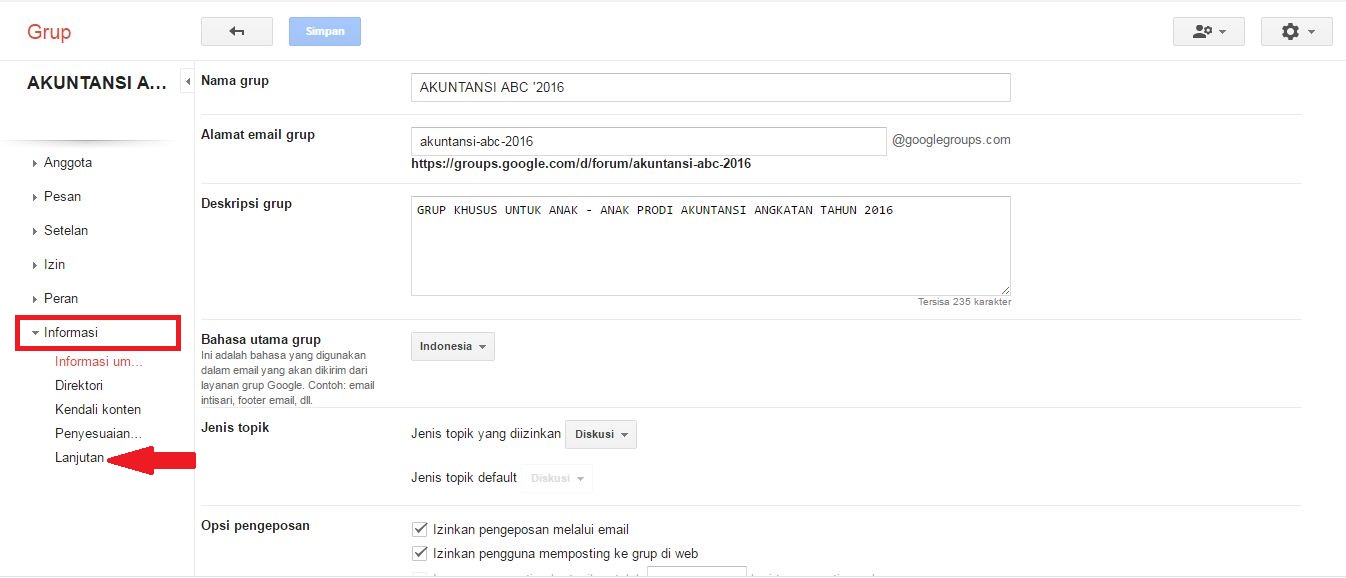Toggle Izinkan pengguna memposting ke grup checkbox
1346x578 pixels.
[420, 553]
